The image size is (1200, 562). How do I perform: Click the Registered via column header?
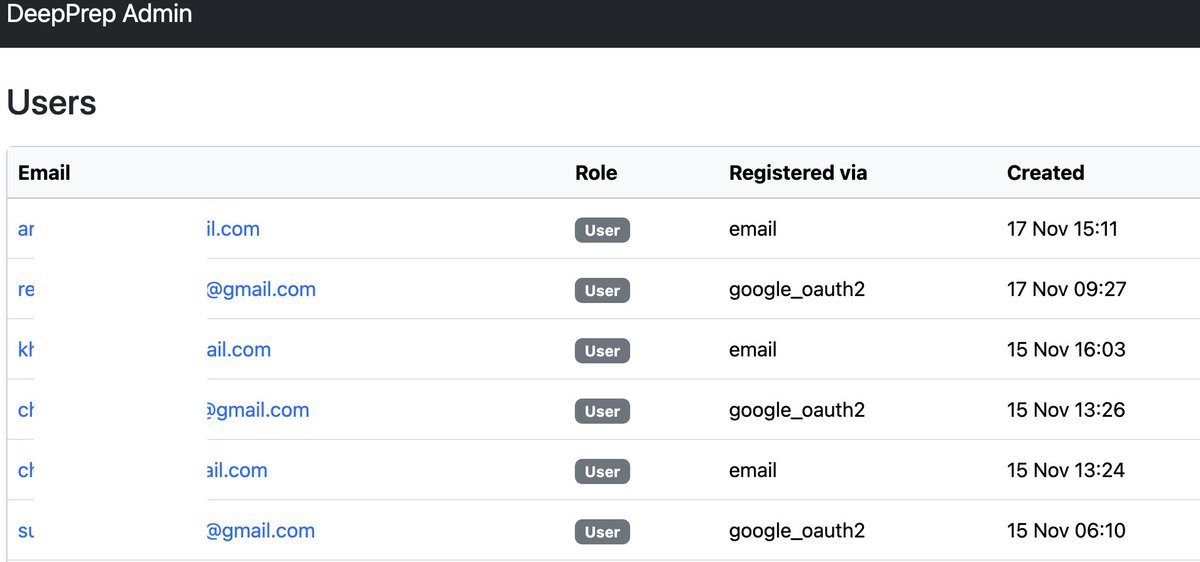[798, 173]
